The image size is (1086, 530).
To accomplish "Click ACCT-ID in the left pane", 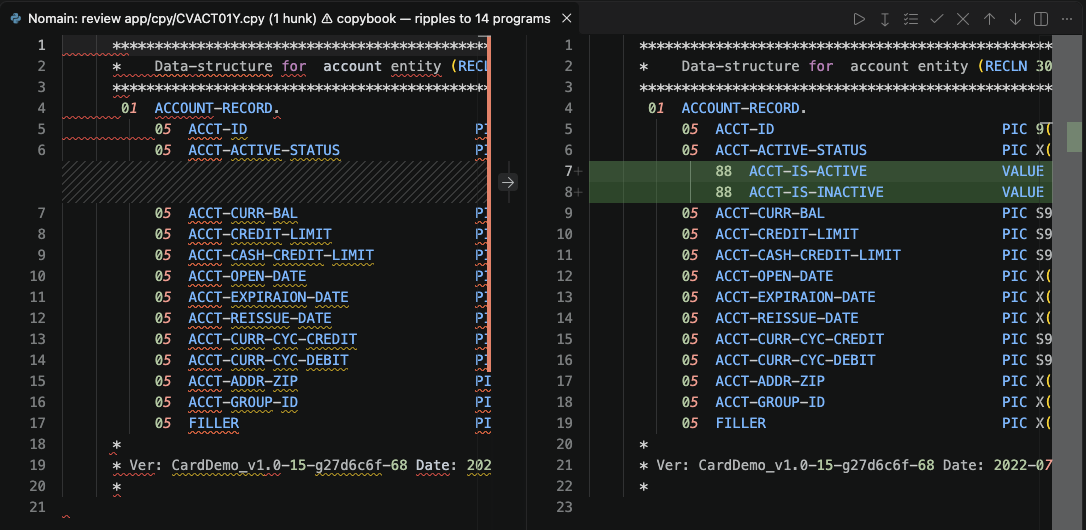I will click(x=217, y=130).
